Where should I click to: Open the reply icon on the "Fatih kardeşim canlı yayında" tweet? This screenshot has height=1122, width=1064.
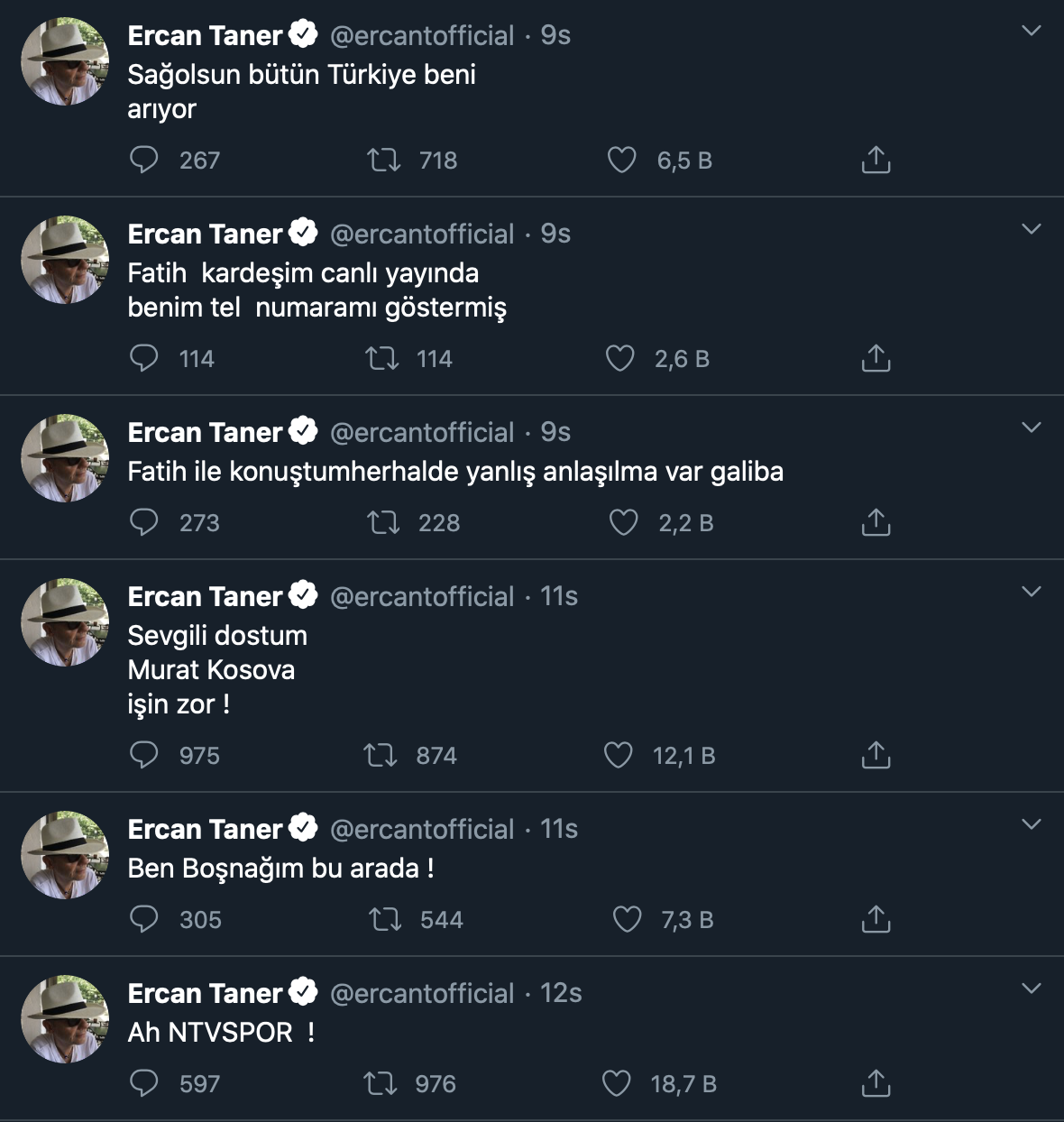pyautogui.click(x=144, y=358)
